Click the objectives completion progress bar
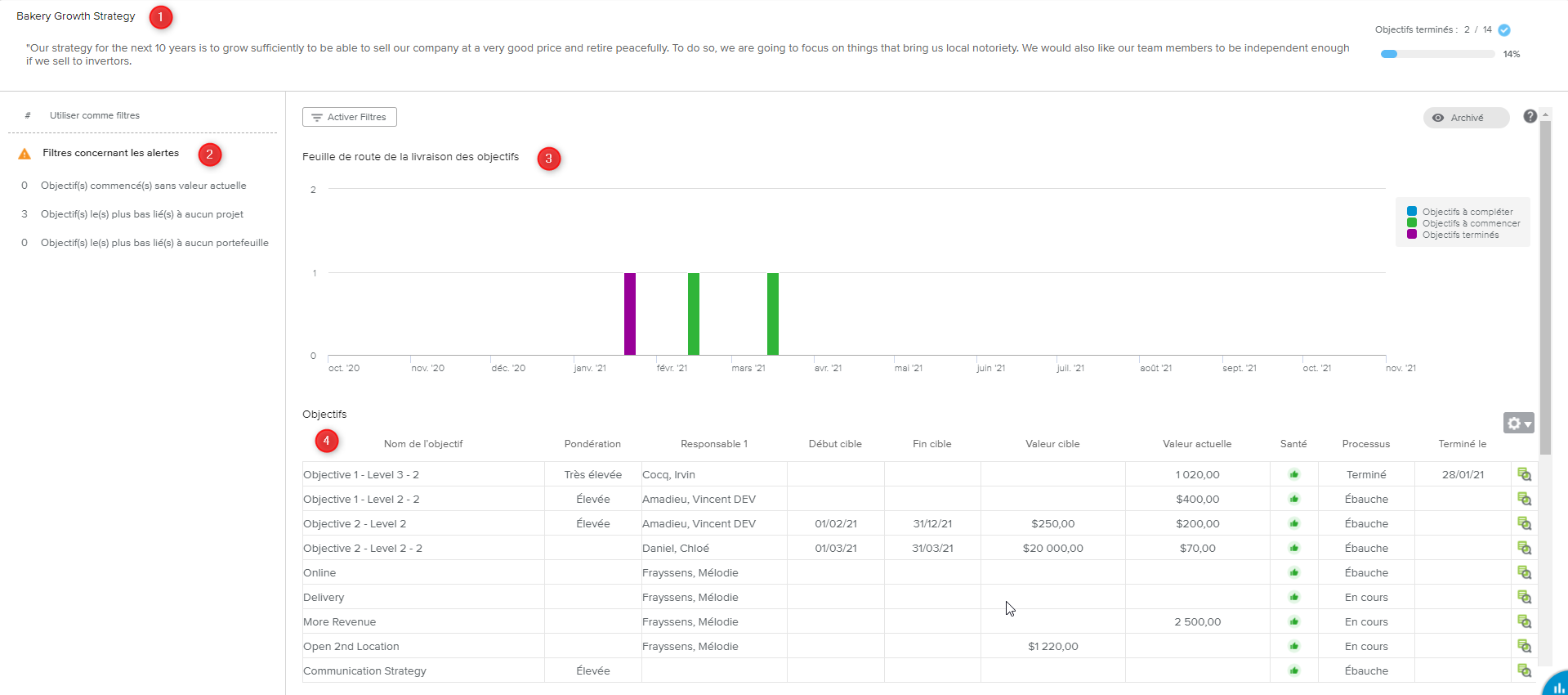Image resolution: width=1568 pixels, height=695 pixels. [x=1437, y=54]
